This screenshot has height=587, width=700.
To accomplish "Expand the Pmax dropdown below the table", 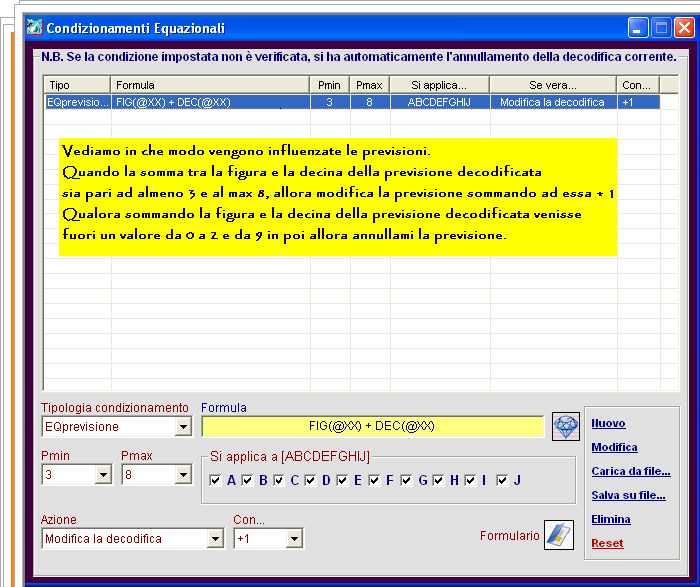I will [183, 475].
